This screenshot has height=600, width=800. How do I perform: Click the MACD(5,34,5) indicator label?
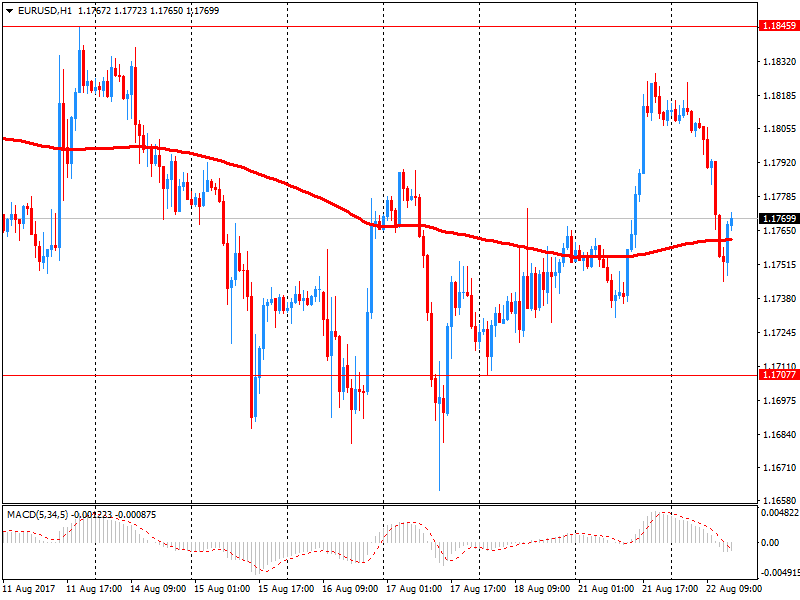(x=37, y=515)
